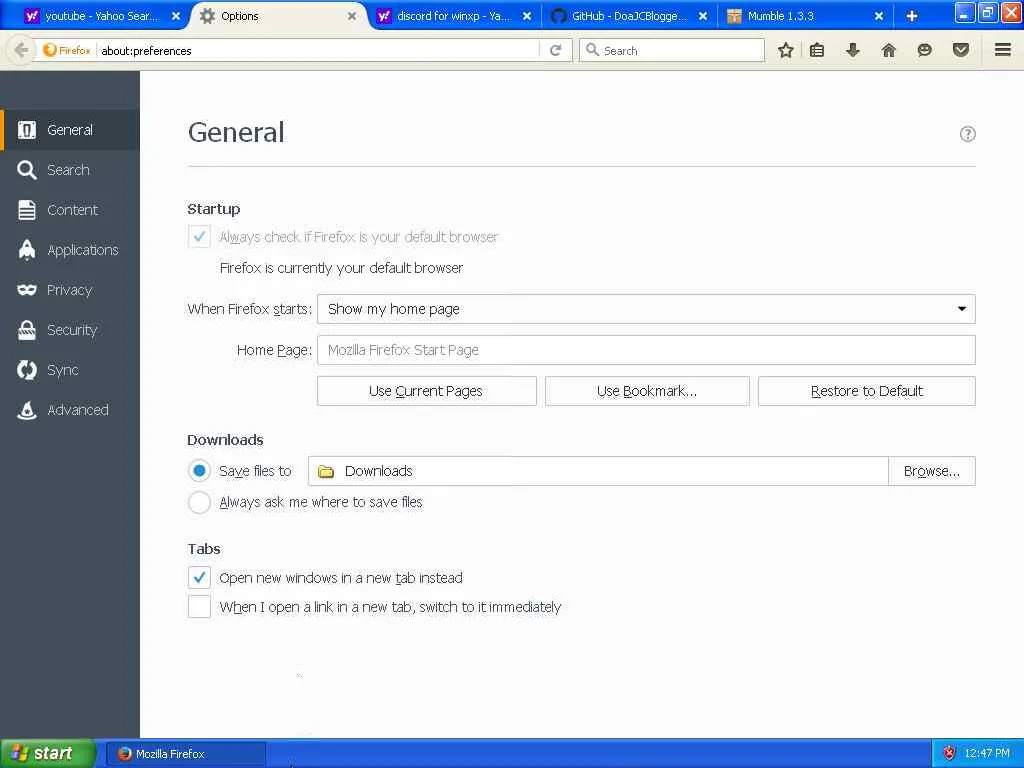The image size is (1024, 768).
Task: Click the help question mark icon
Action: click(x=968, y=134)
